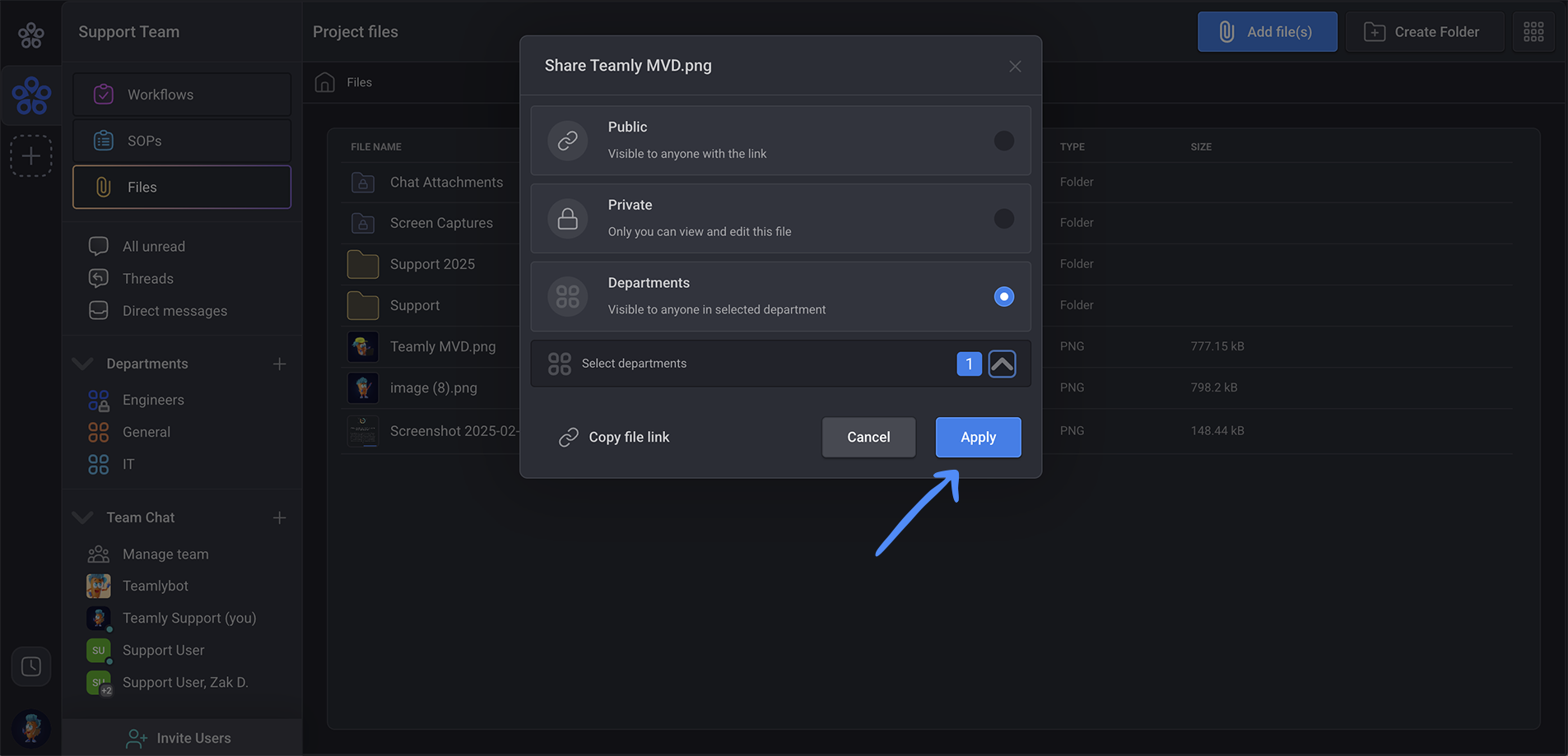Open chat with Teamly Support (you)

[x=189, y=618]
